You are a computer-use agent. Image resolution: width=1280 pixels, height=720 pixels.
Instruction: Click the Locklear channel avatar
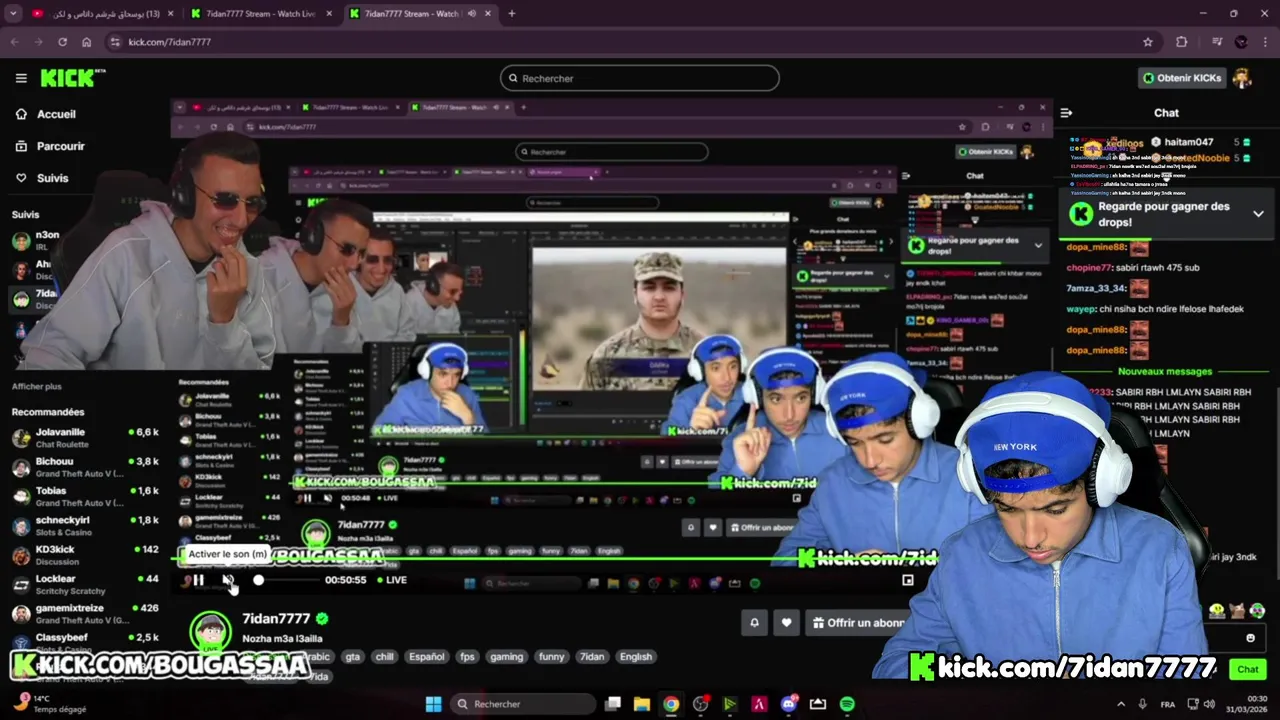(x=21, y=584)
